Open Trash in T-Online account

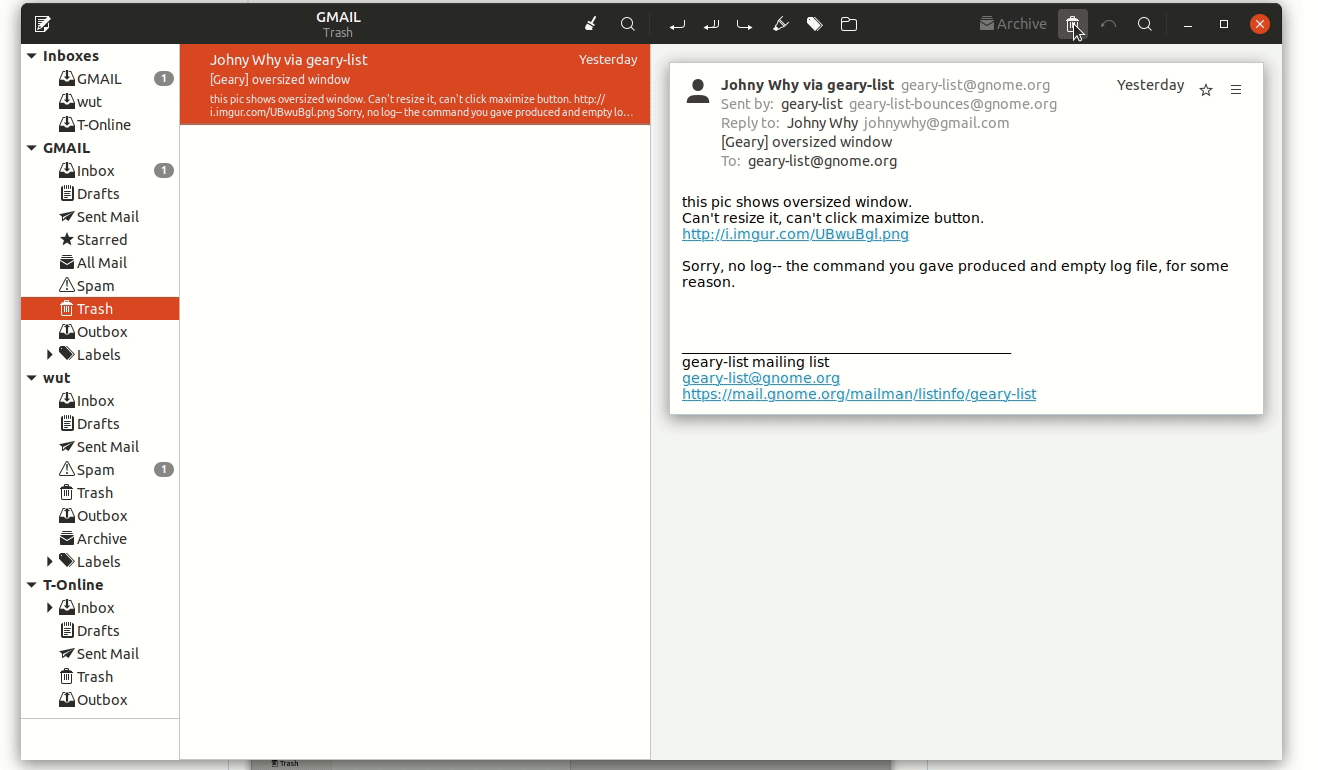(100, 677)
